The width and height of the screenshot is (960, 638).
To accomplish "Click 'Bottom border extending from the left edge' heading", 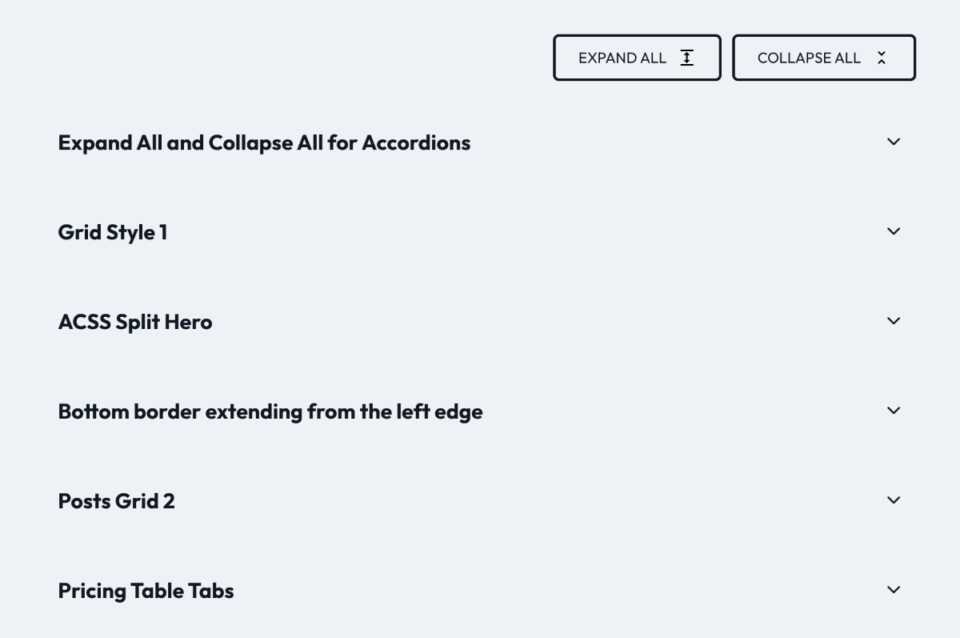I will (x=270, y=412).
